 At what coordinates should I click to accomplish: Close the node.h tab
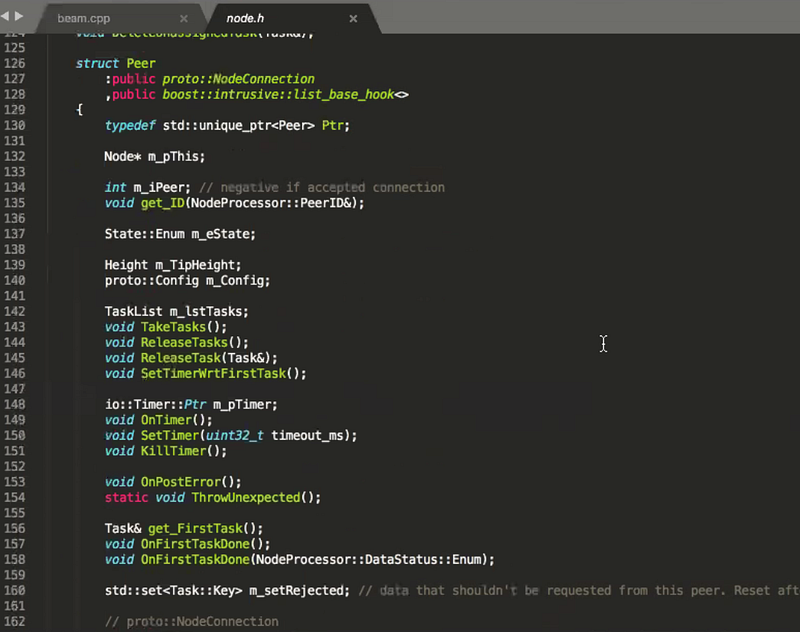(353, 18)
